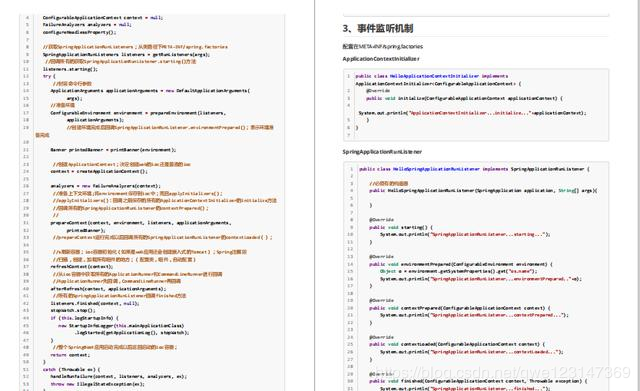Click the line "refreshContext(context);"

(x=82, y=267)
